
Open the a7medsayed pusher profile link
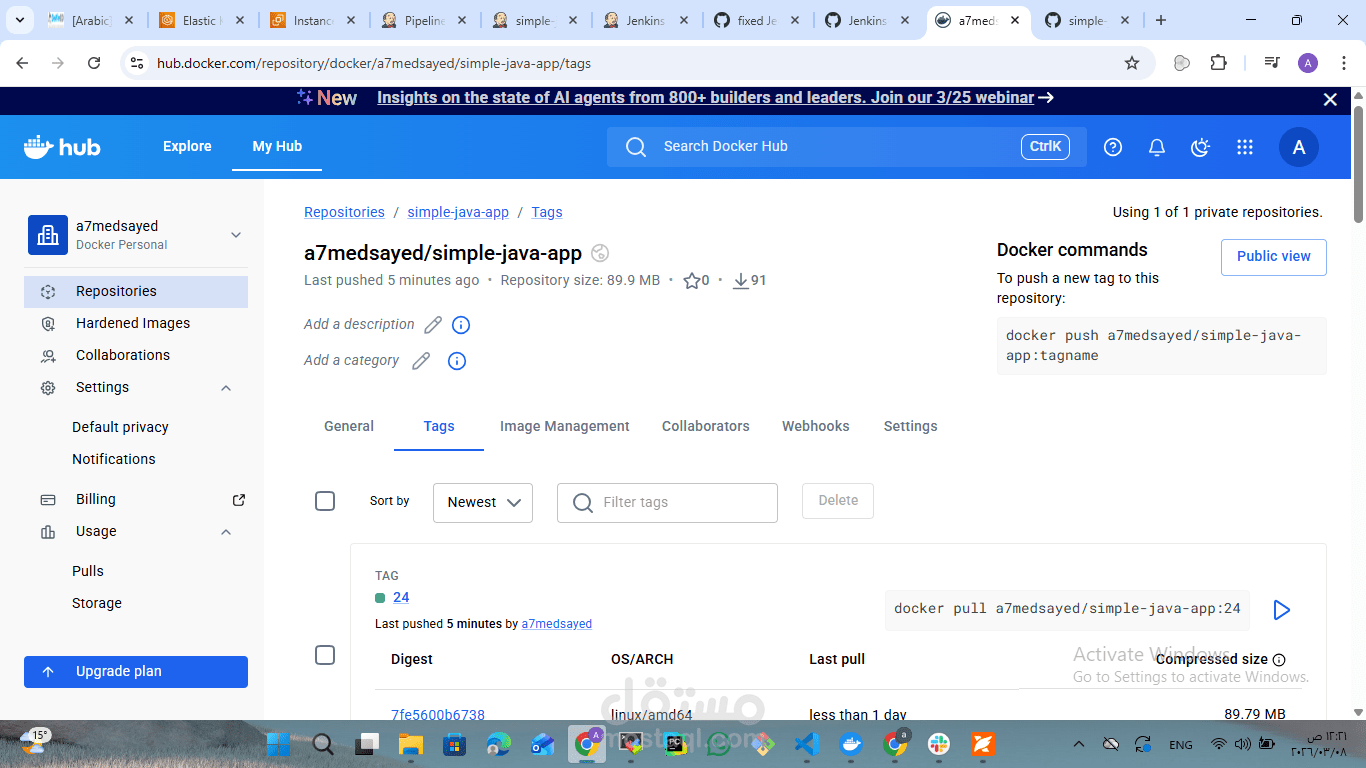(x=557, y=624)
